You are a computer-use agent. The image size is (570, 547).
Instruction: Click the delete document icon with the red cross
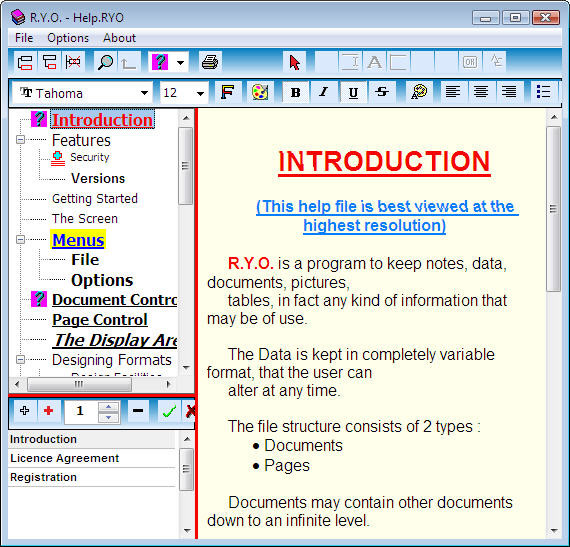[x=73, y=62]
